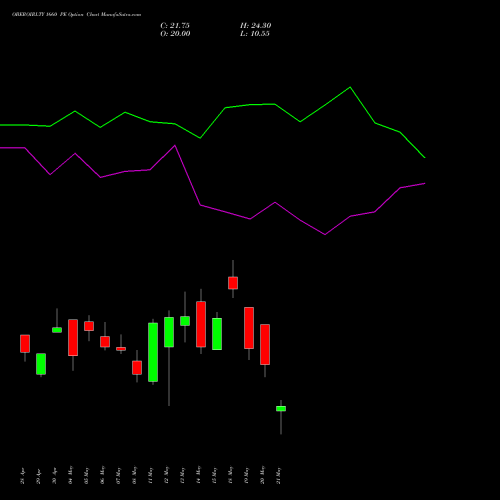Click the tall red candlestick above 14 May
This screenshot has width=500, height=500.
click(x=201, y=324)
